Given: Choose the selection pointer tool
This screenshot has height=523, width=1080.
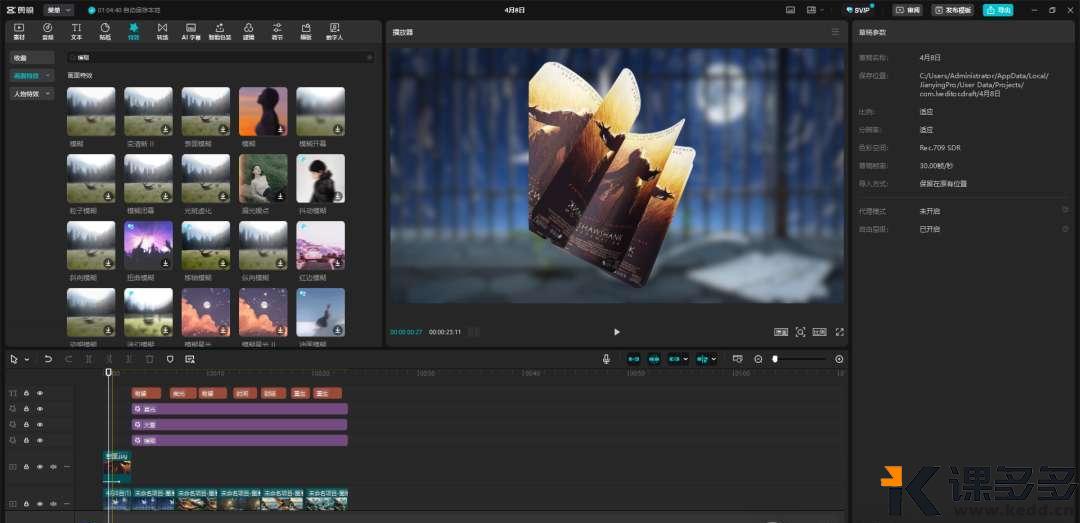Looking at the screenshot, I should tap(14, 359).
